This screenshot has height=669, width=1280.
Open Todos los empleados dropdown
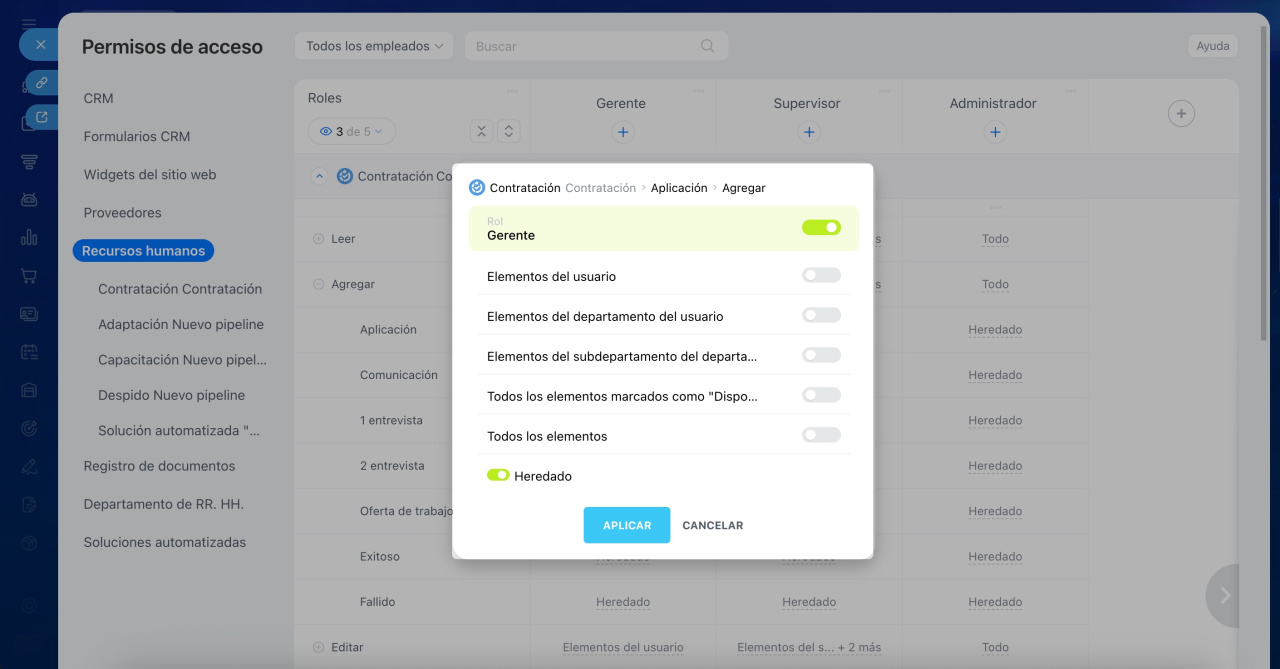click(374, 46)
